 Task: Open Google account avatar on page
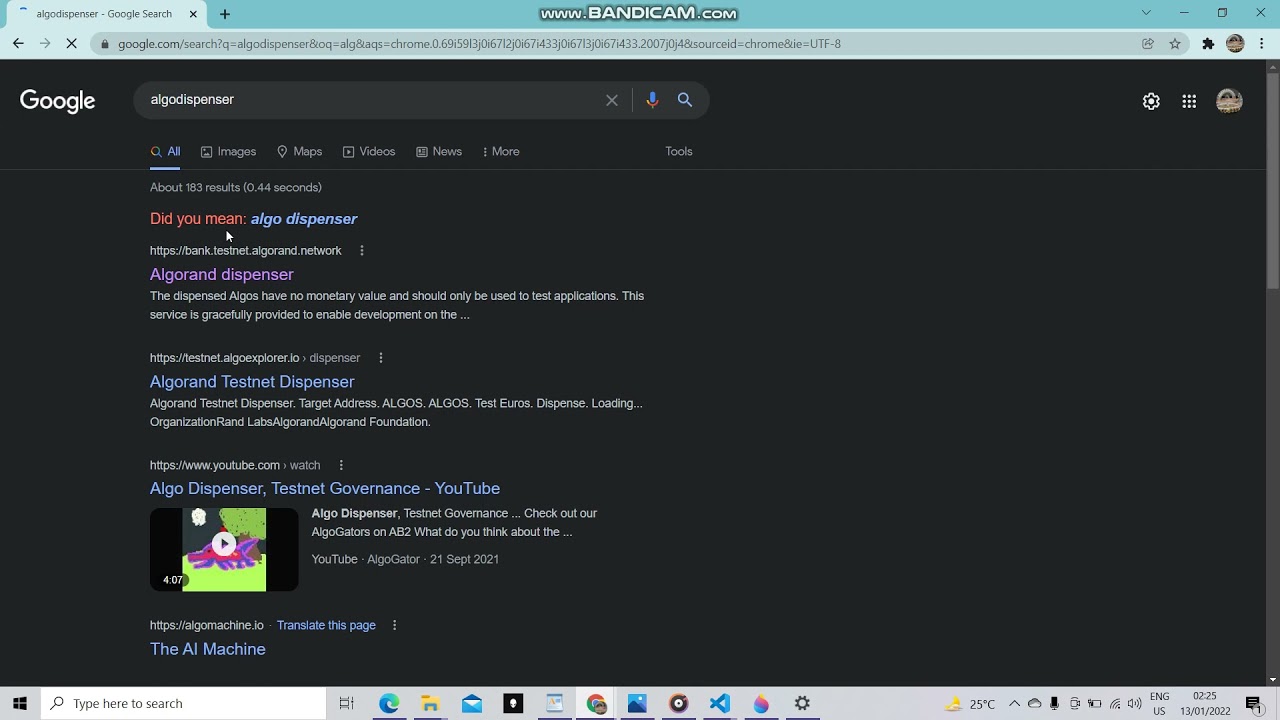[x=1229, y=101]
